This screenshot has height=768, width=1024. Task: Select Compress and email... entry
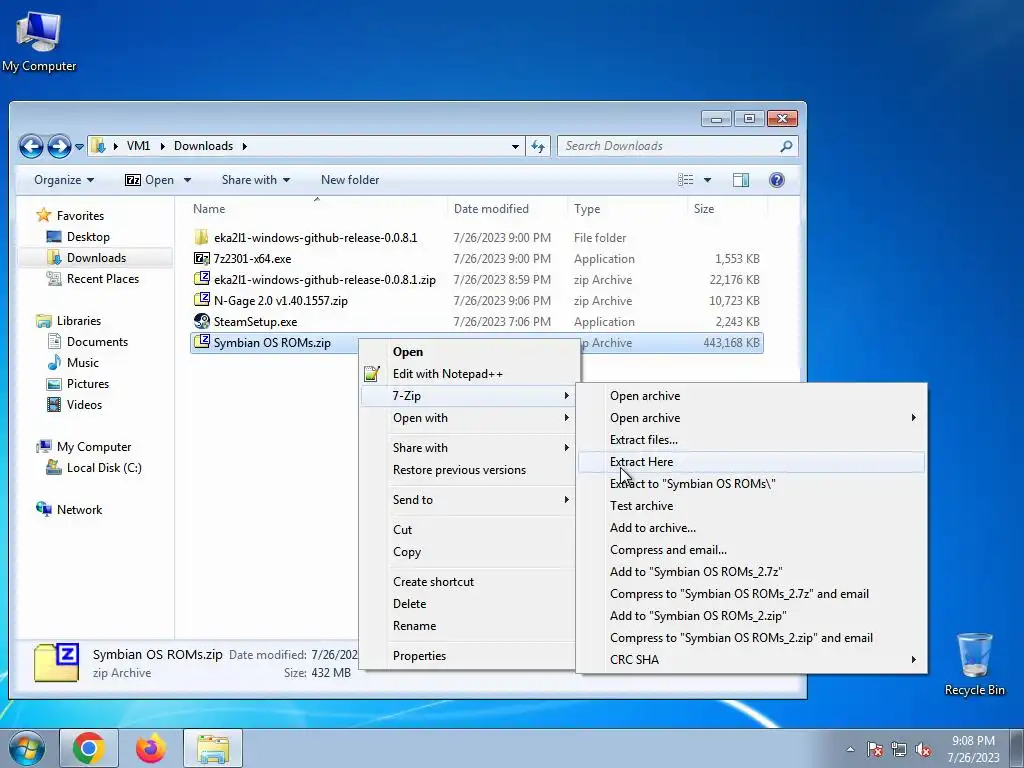point(751,550)
